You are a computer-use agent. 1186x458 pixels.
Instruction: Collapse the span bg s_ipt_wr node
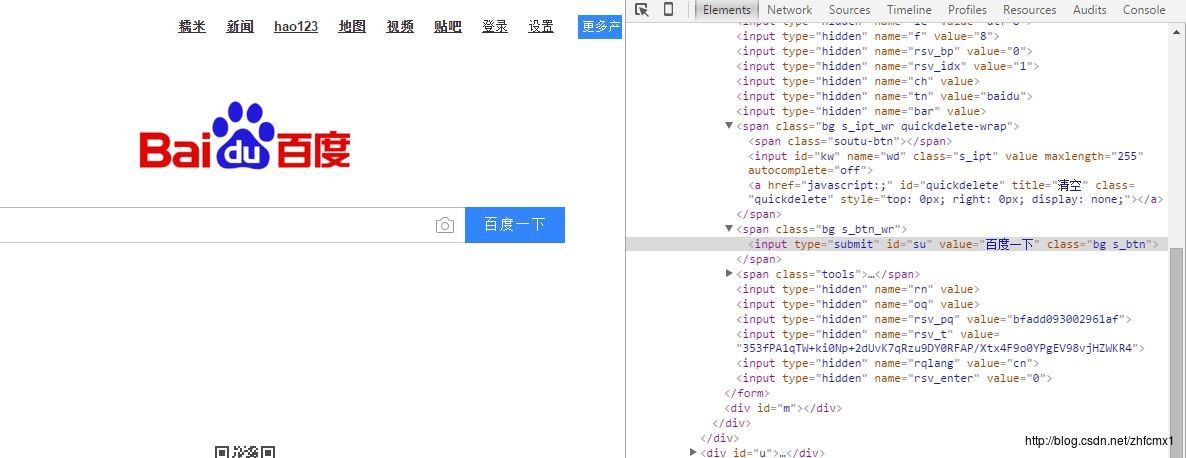(729, 125)
